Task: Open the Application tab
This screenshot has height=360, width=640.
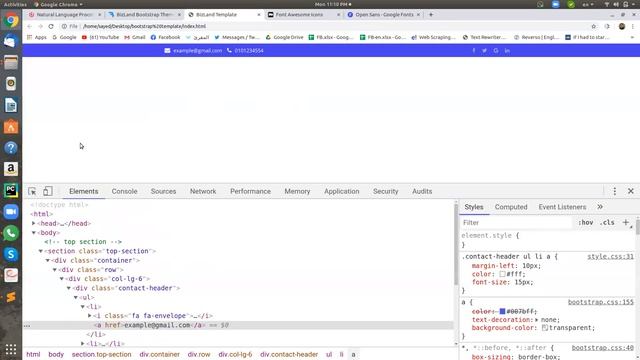Action: coord(342,191)
